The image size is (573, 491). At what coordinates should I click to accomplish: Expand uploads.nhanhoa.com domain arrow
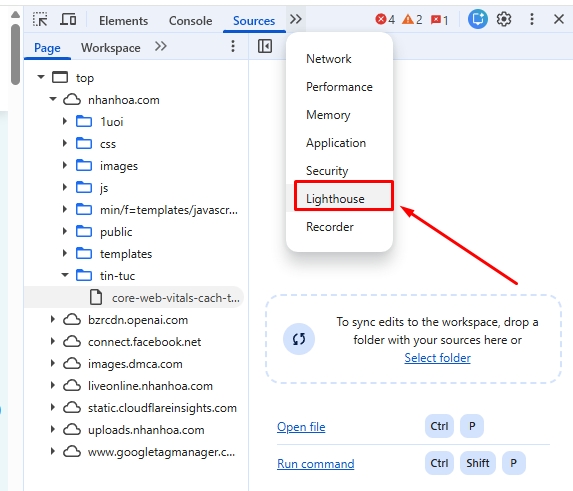53,429
